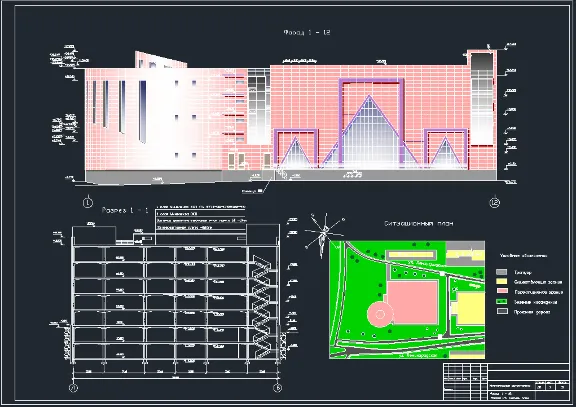Image resolution: width=576 pixels, height=407 pixels.
Task: Pick the yellow existing buildings legend swatch
Action: (x=502, y=282)
